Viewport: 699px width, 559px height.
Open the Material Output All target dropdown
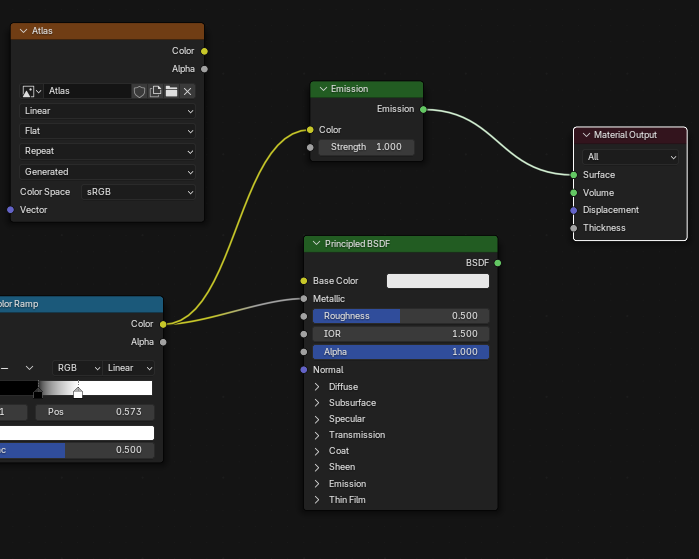click(632, 157)
